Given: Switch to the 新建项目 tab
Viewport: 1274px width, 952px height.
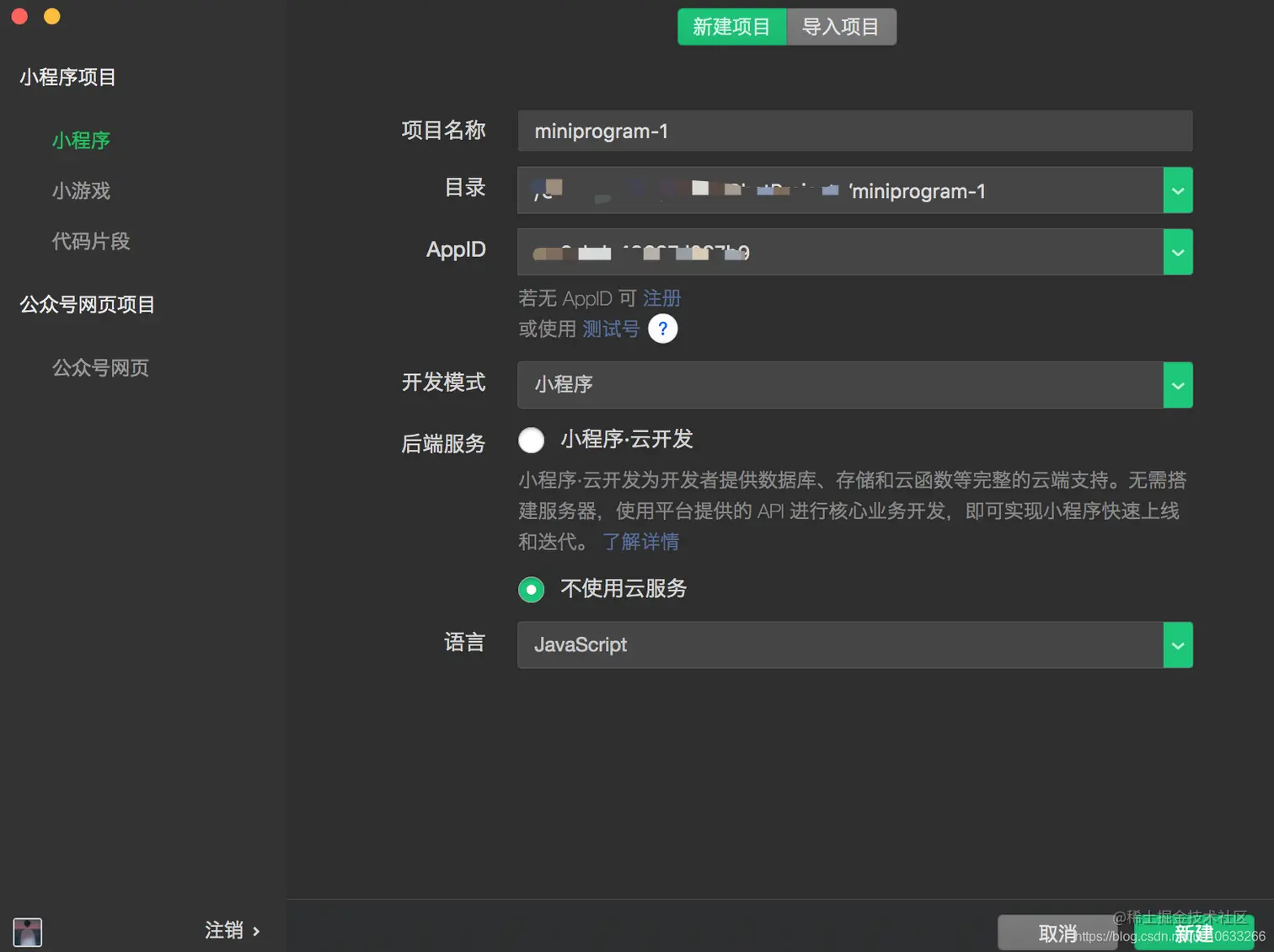Looking at the screenshot, I should pos(731,27).
